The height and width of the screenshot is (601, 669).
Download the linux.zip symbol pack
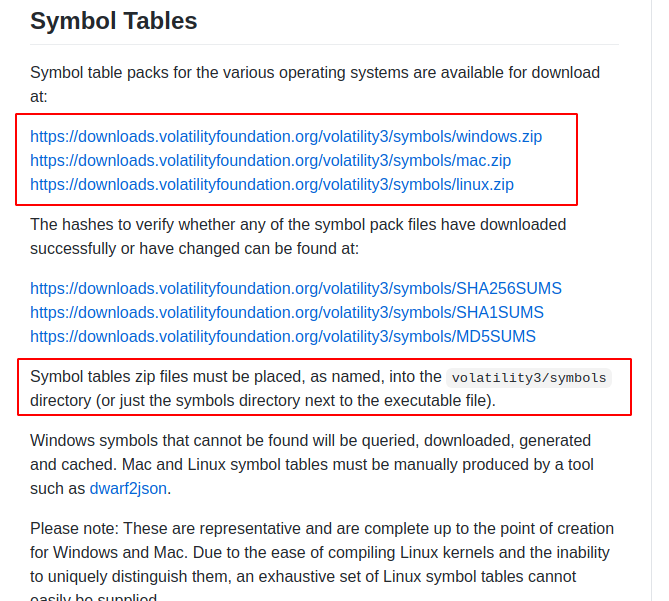[x=272, y=184]
